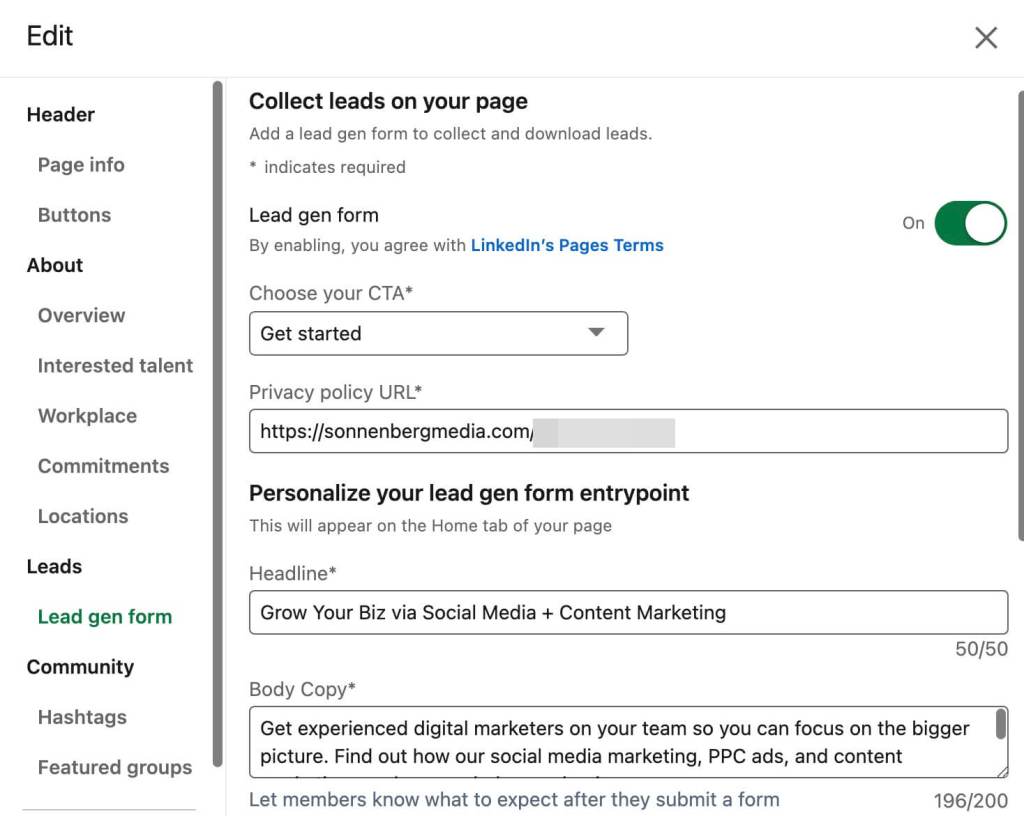
Task: Click inside the Body Copy text area
Action: coord(620,742)
